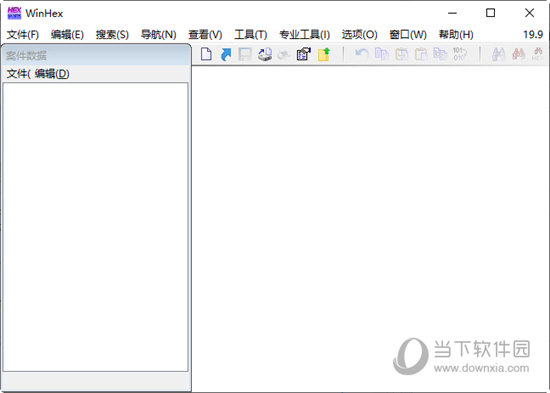Screen dimensions: 550x393
Task: Click the Undo arrow icon
Action: 362,54
